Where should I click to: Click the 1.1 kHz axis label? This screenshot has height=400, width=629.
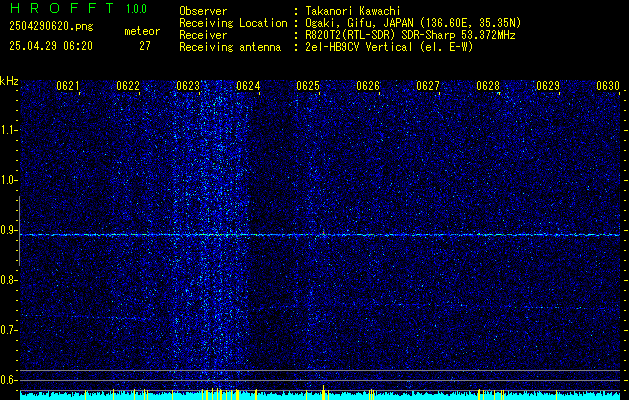pos(8,130)
